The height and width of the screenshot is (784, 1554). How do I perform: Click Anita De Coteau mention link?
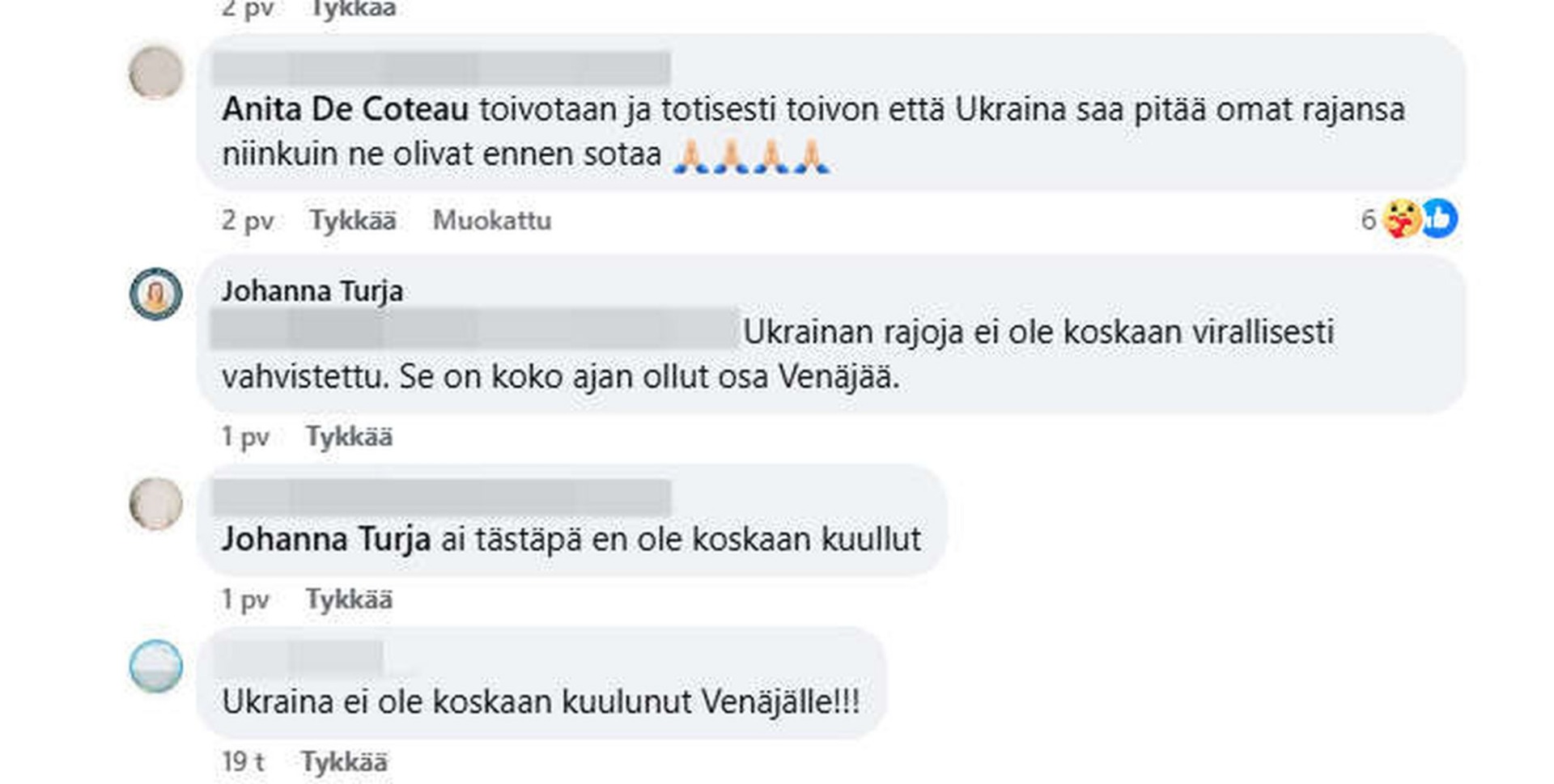(x=346, y=109)
